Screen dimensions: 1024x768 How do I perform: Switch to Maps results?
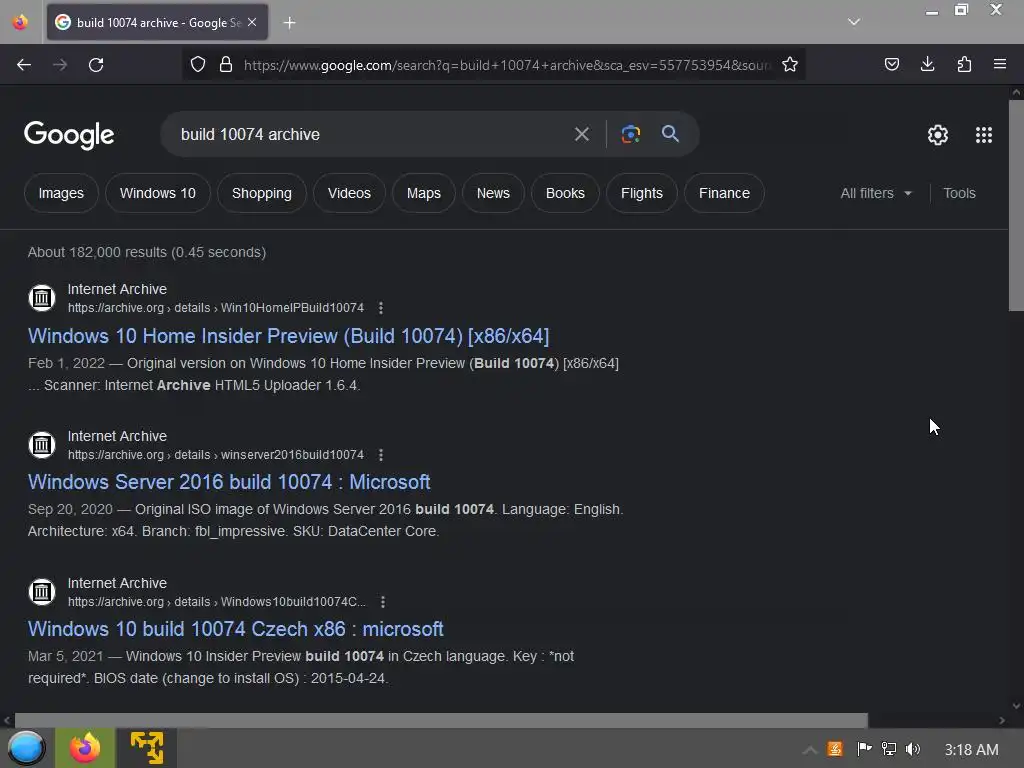tap(423, 193)
